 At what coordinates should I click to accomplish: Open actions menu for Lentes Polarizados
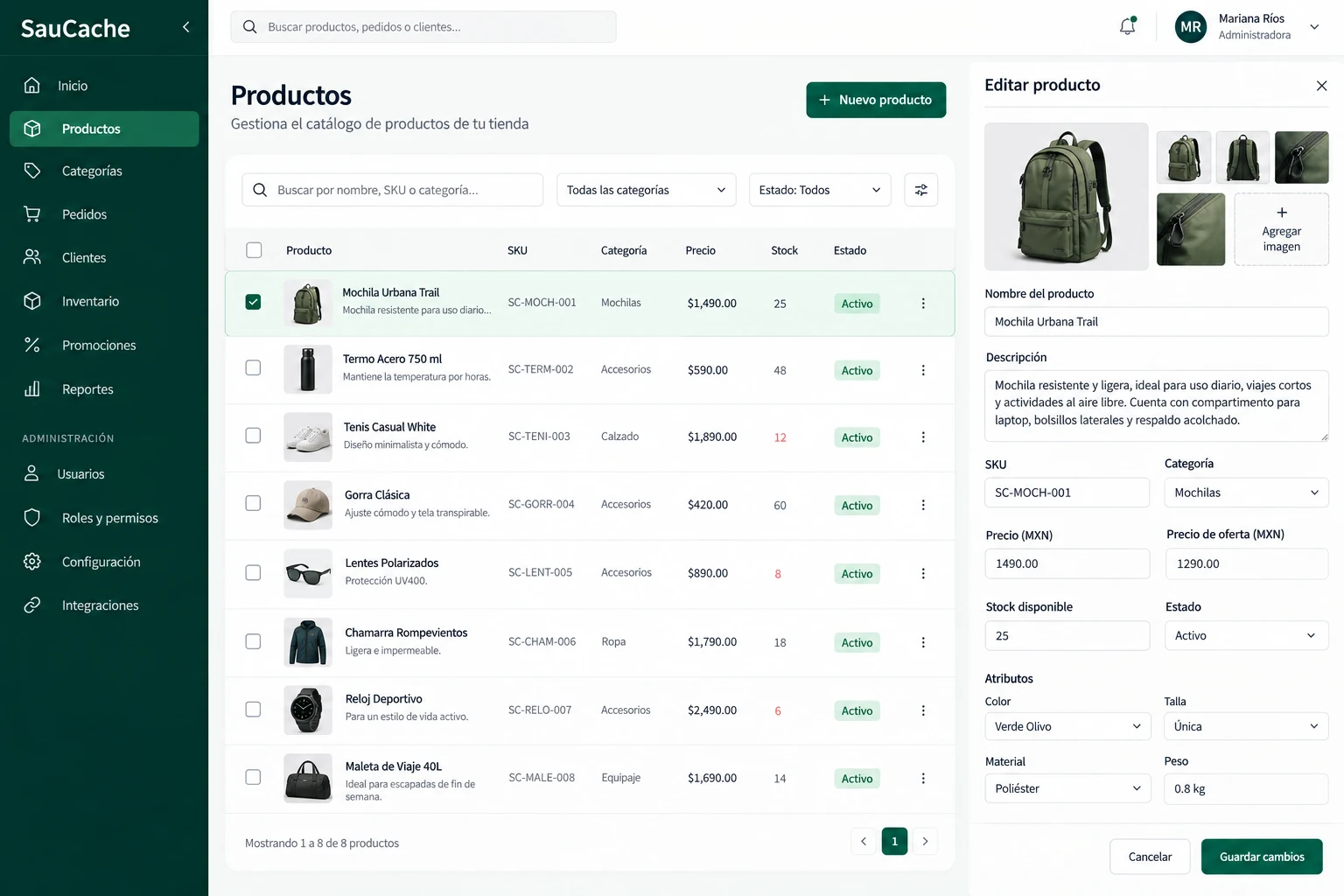[x=923, y=573]
